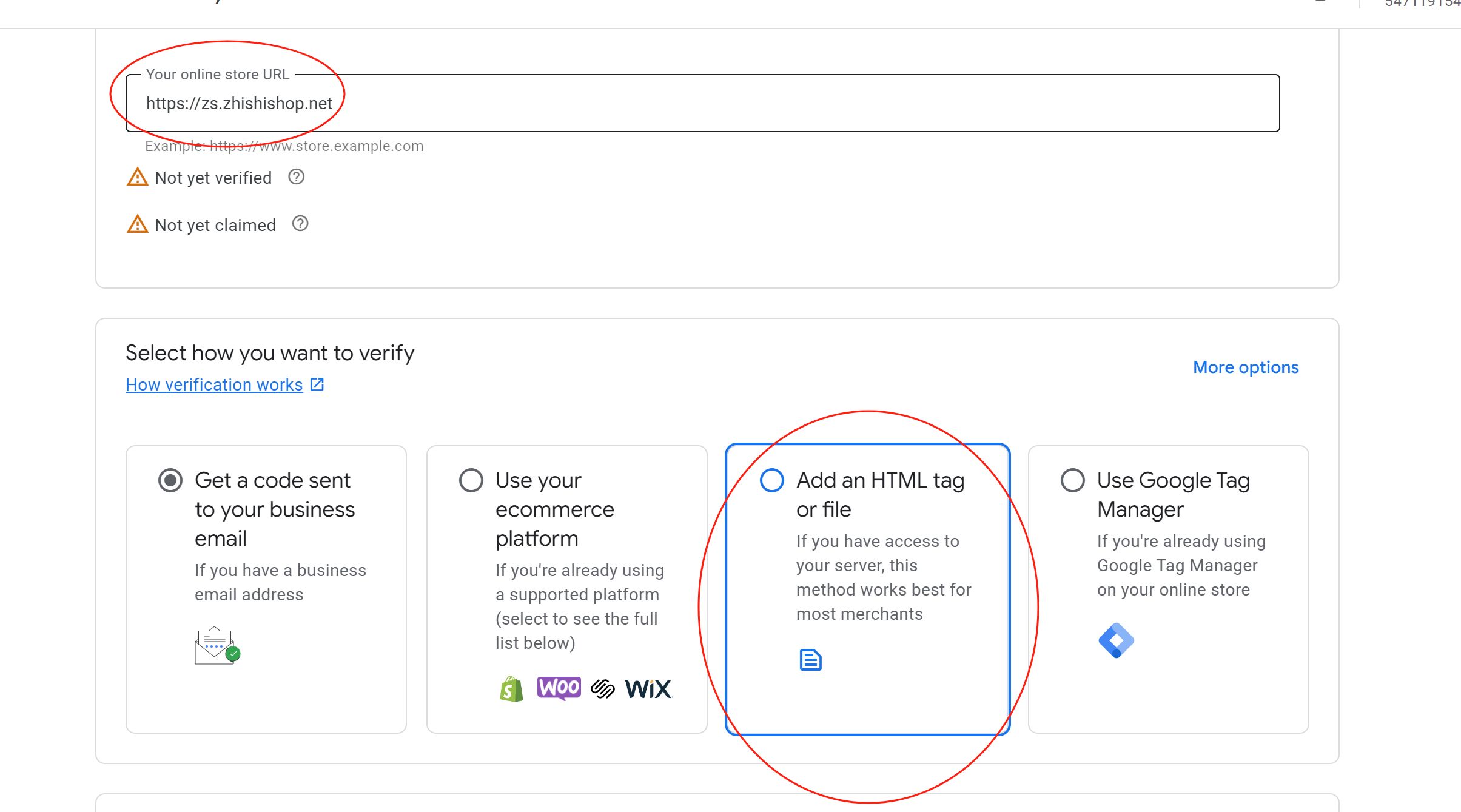Open help icon beside Not yet claimed
Image resolution: width=1461 pixels, height=812 pixels.
point(300,224)
